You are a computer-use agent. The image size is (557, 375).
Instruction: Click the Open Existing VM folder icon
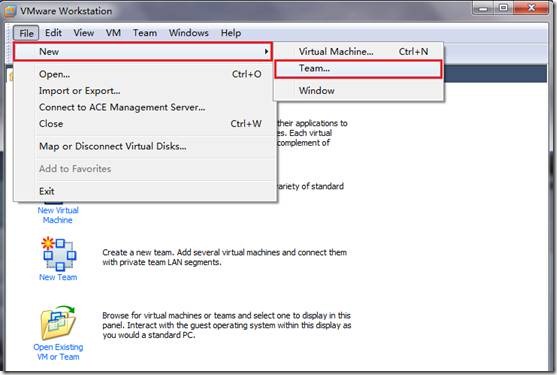click(x=58, y=322)
